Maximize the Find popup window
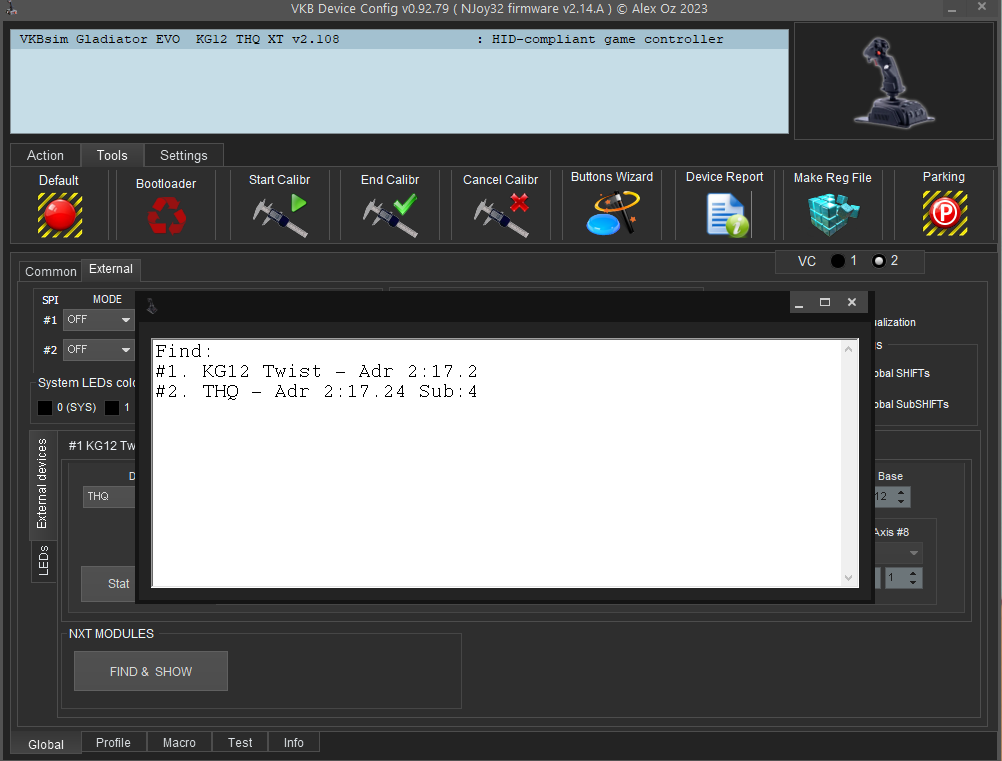Screen dimensions: 1002x761 [825, 303]
